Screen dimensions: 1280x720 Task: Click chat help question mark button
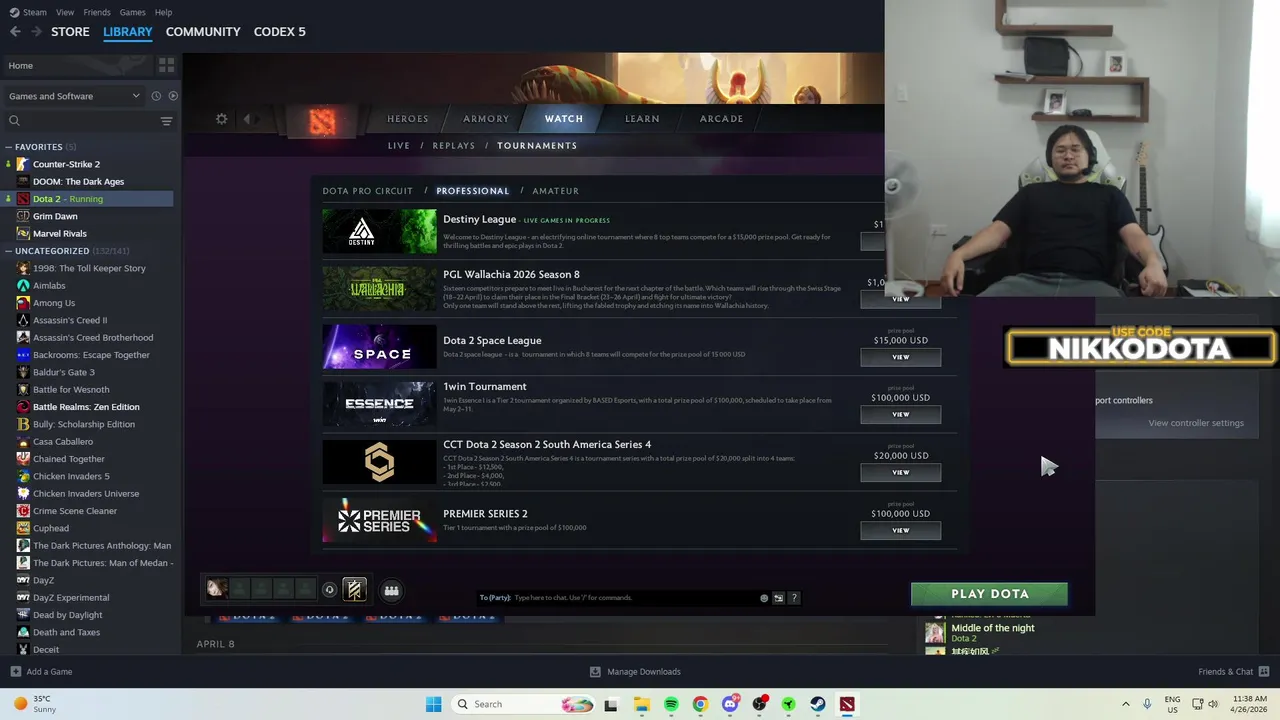(794, 598)
